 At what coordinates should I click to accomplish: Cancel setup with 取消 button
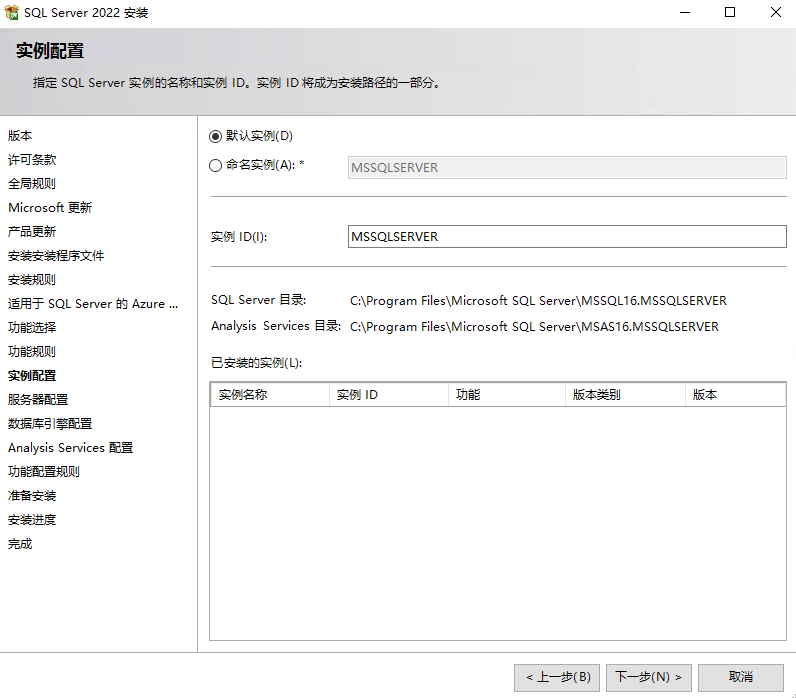pos(741,677)
